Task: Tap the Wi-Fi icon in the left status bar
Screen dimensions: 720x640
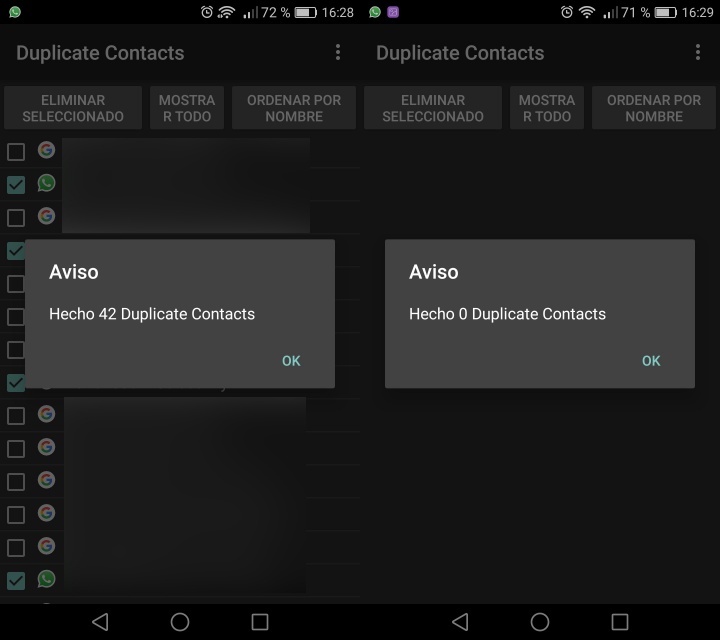Action: click(226, 12)
